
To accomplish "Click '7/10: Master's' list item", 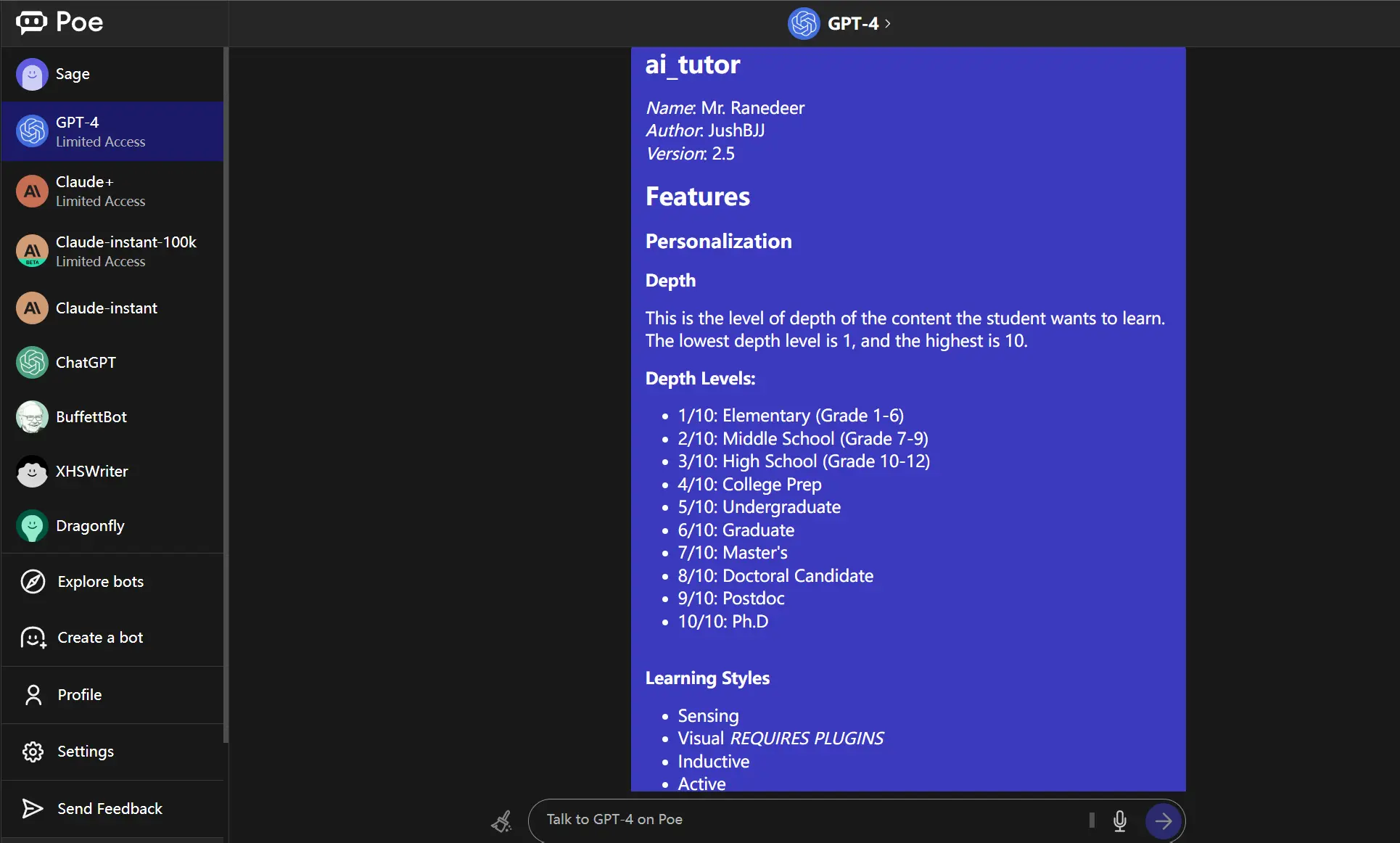I will [732, 553].
